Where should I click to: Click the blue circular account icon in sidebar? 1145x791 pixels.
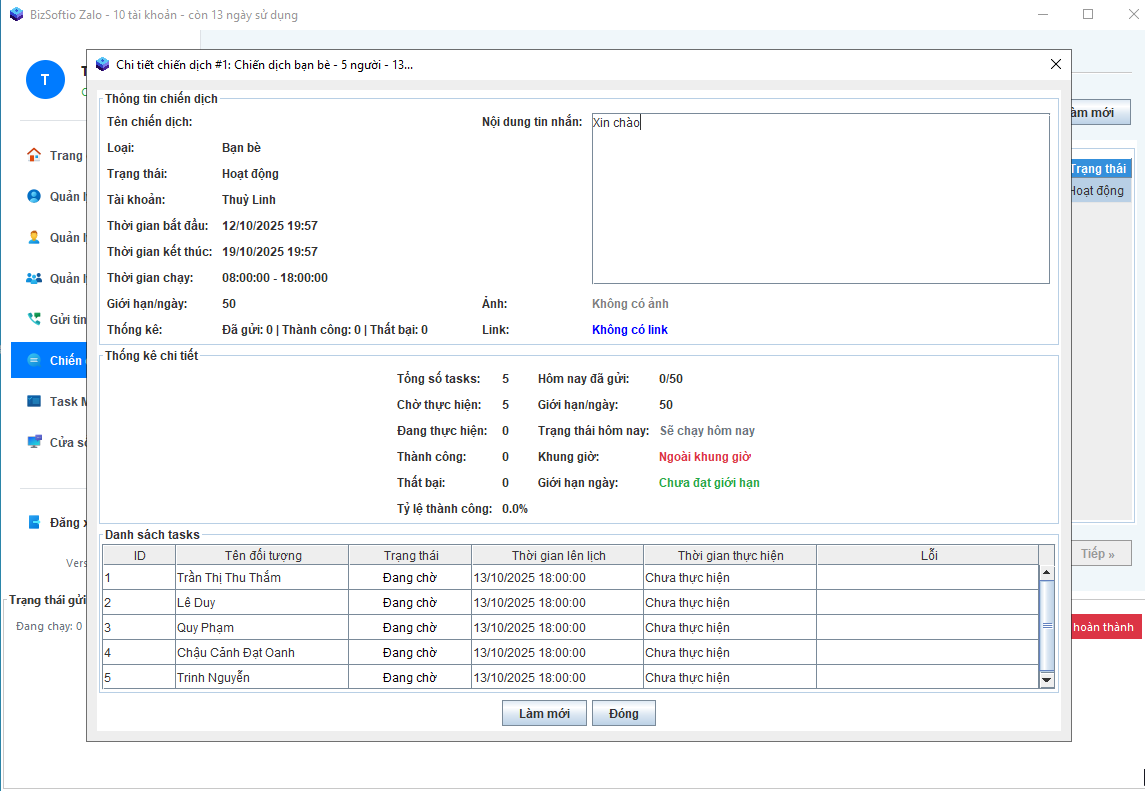(x=34, y=196)
